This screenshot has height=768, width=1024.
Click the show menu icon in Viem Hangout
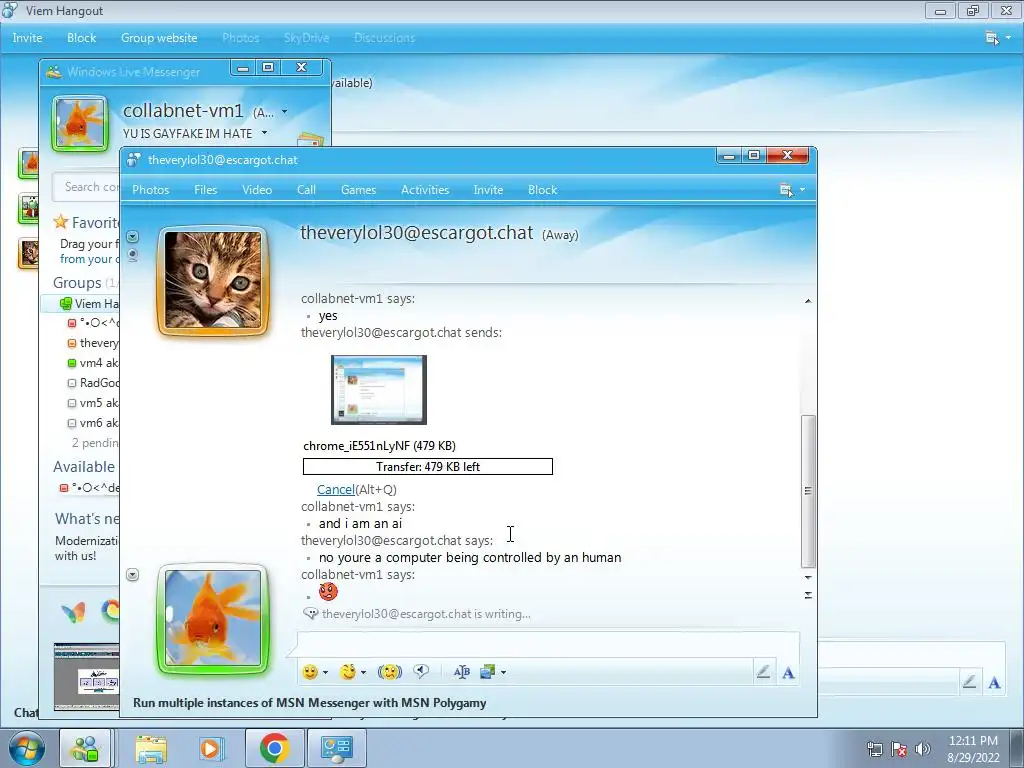992,39
